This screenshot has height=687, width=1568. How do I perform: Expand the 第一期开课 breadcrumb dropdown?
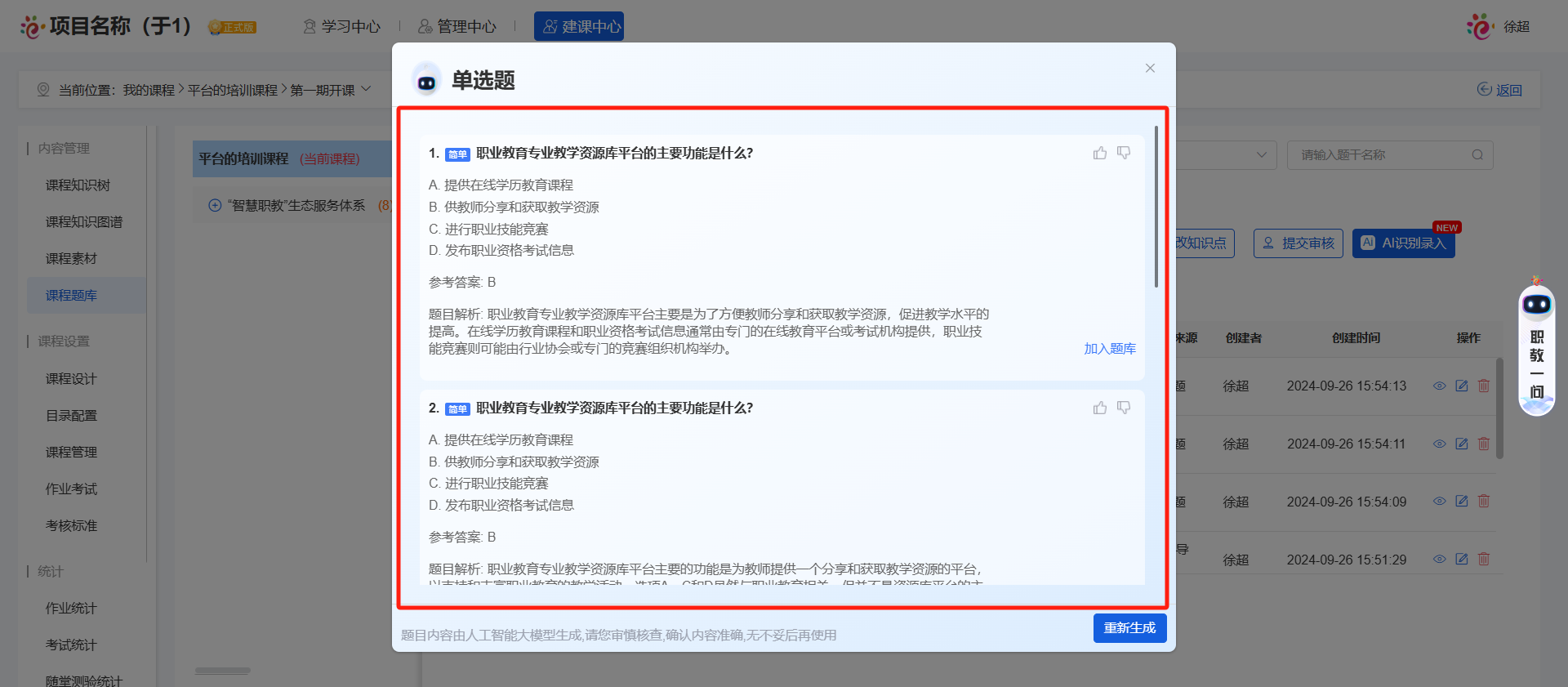pyautogui.click(x=366, y=89)
